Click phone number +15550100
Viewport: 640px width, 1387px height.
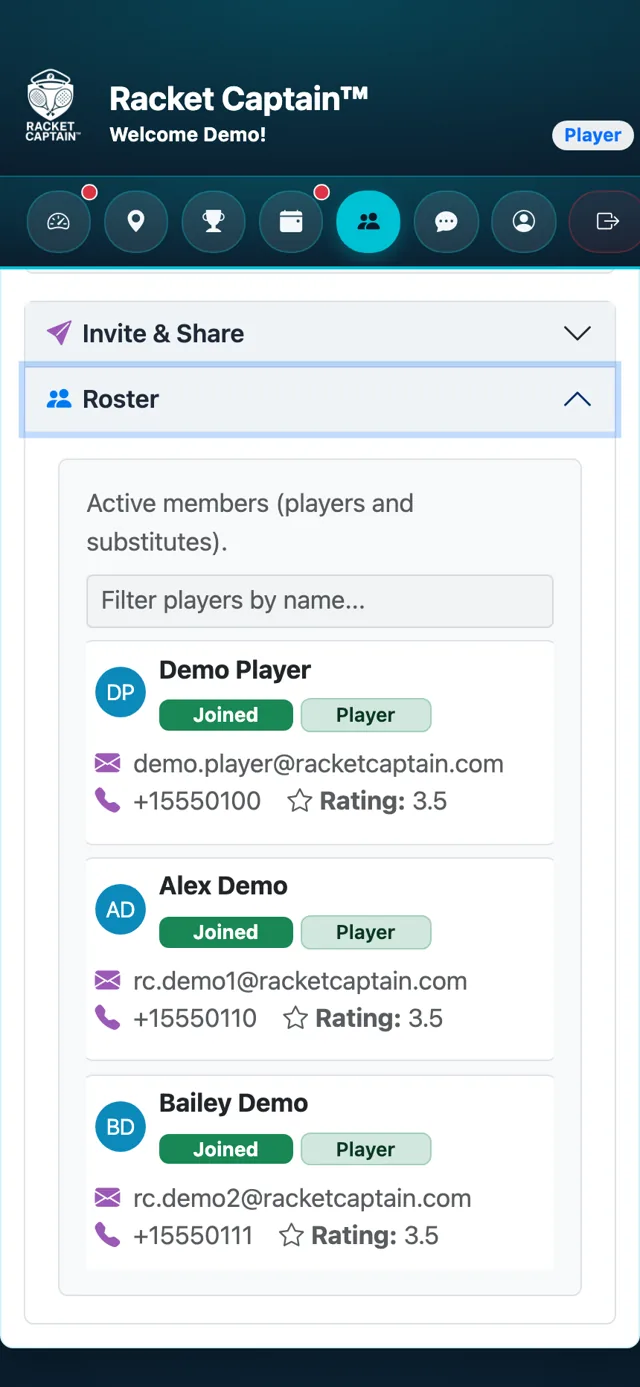pos(197,801)
